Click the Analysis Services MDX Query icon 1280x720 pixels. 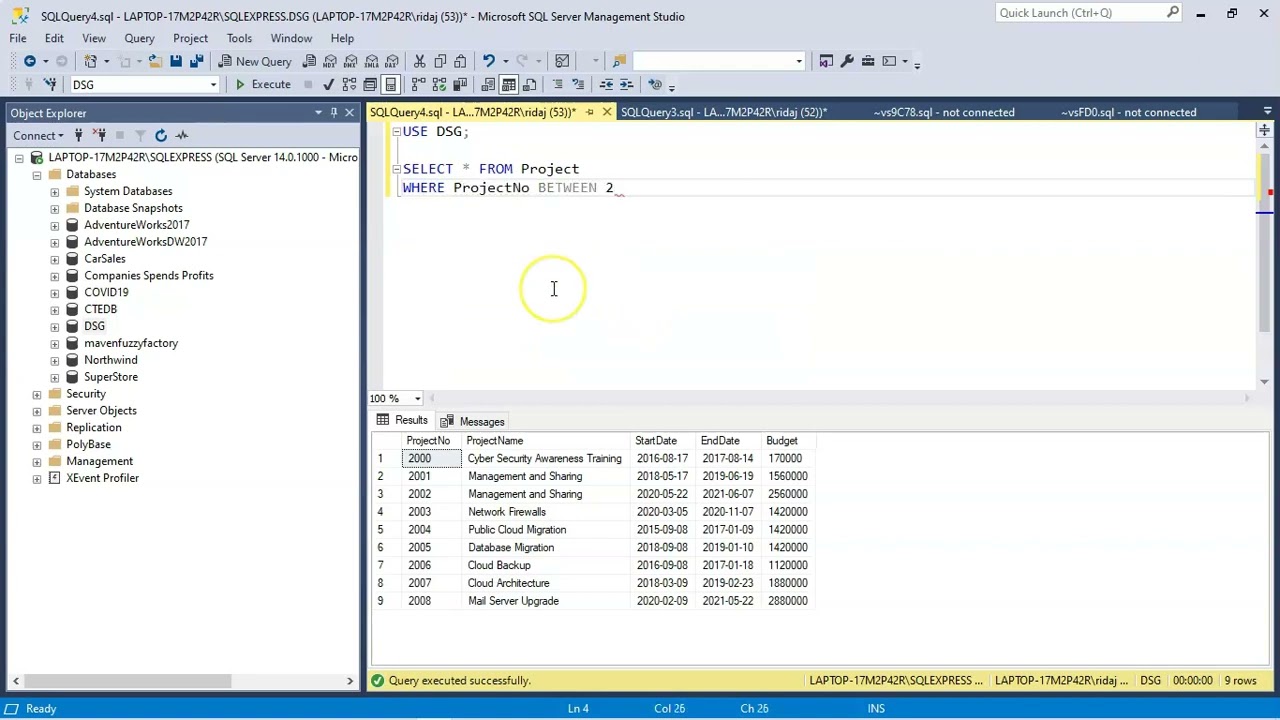[330, 61]
